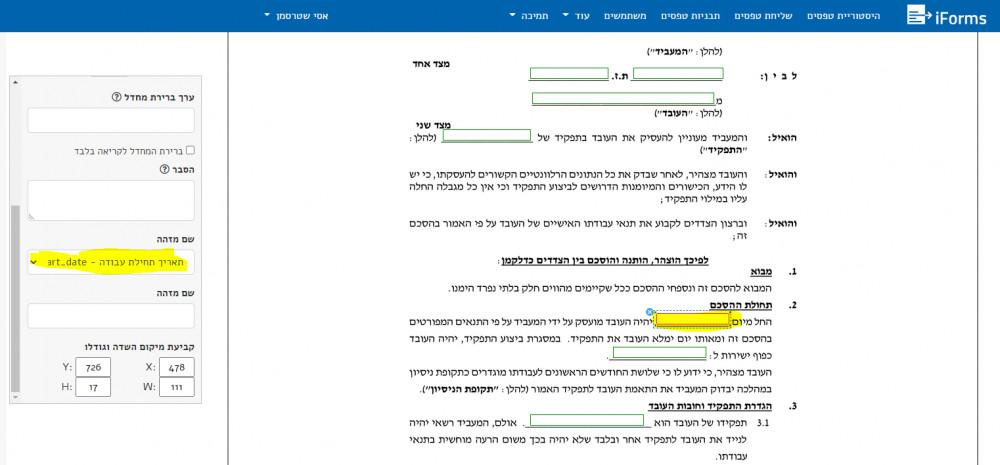Click the iForms logo
The width and height of the screenshot is (1000, 465).
click(946, 15)
